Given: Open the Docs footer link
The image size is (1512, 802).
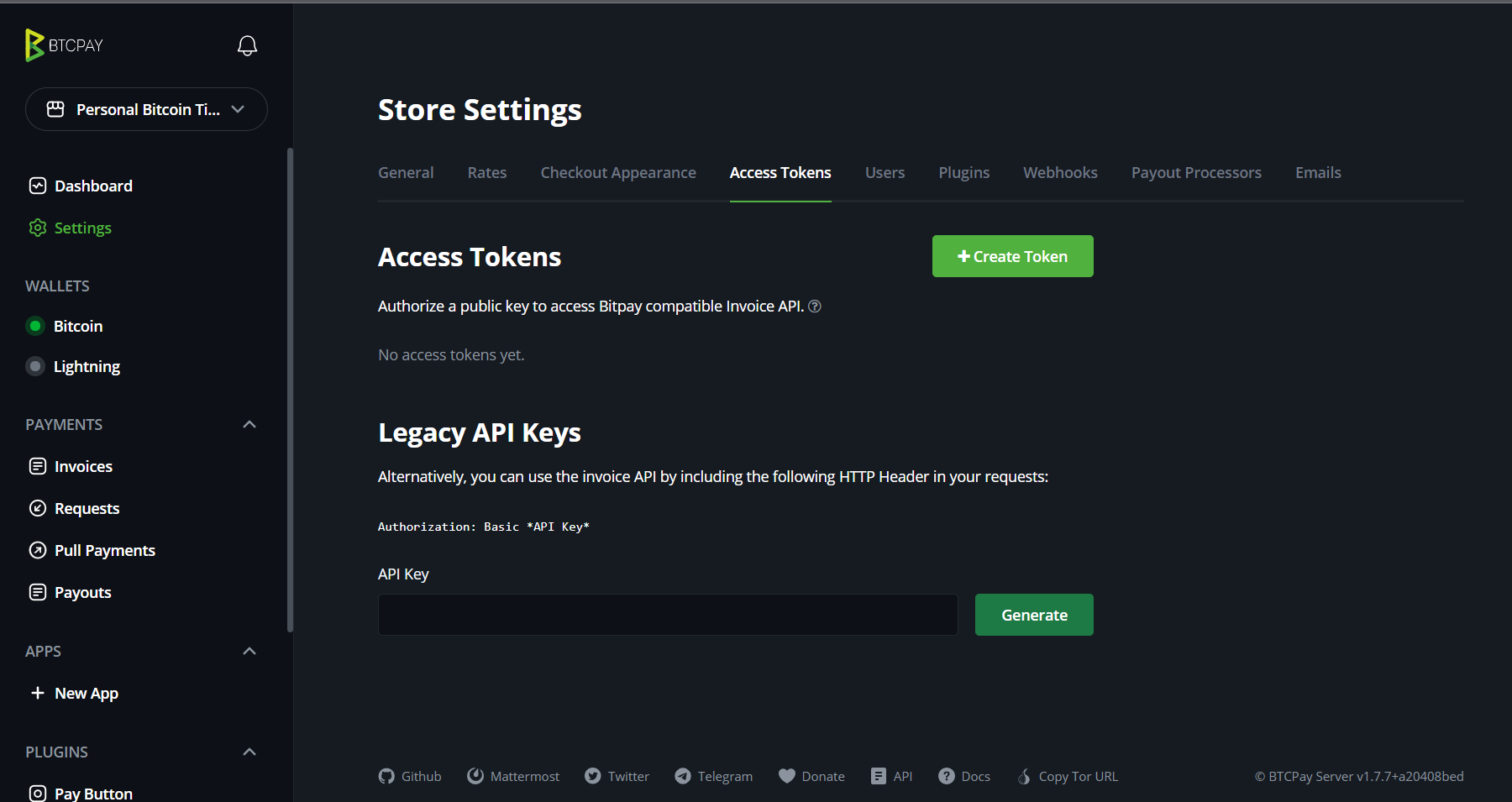Looking at the screenshot, I should coord(964,776).
